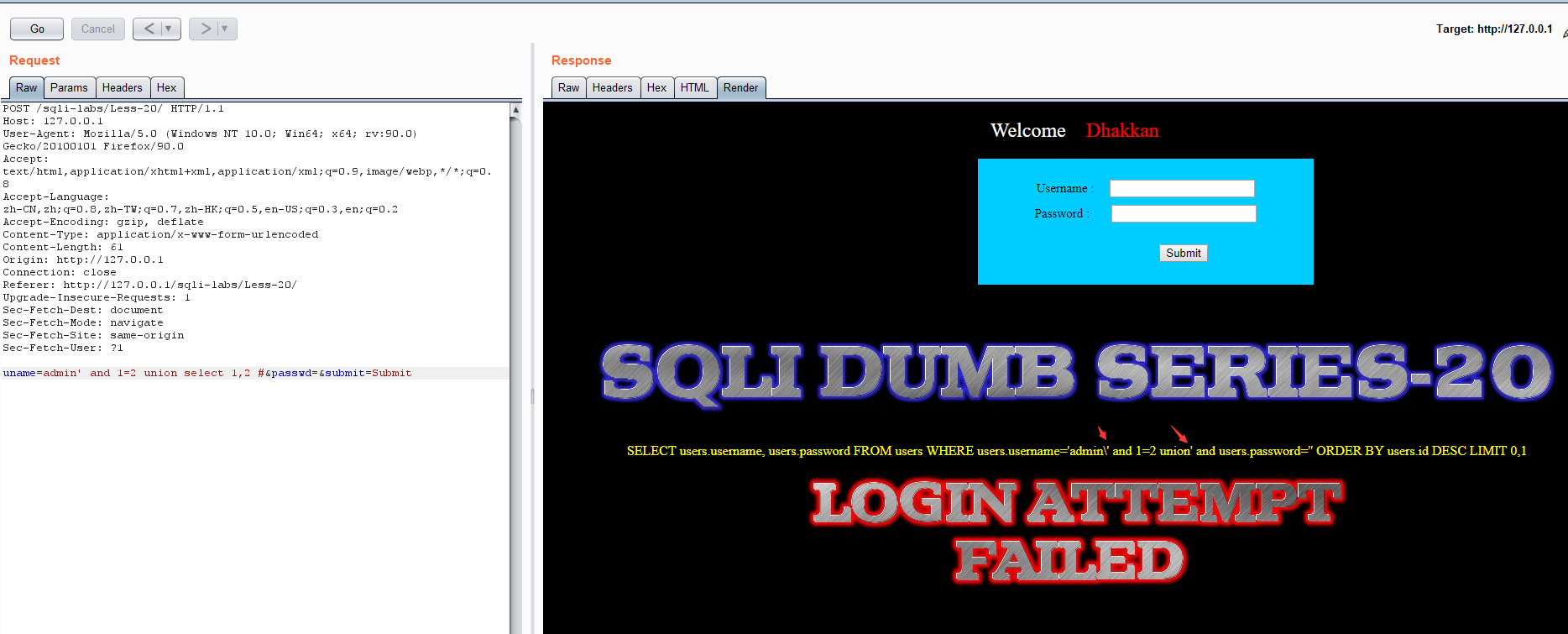Click the Submit button in rendered page
This screenshot has width=1568, height=634.
(1184, 253)
